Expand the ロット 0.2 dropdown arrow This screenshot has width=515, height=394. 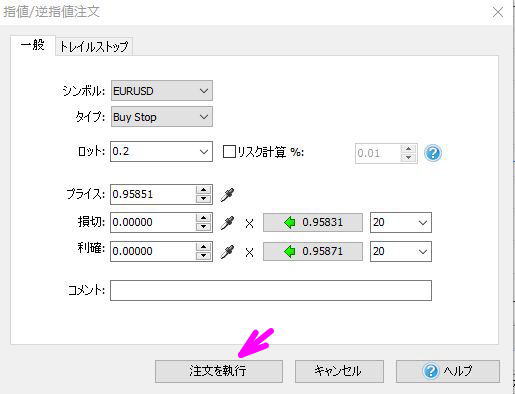pos(204,152)
